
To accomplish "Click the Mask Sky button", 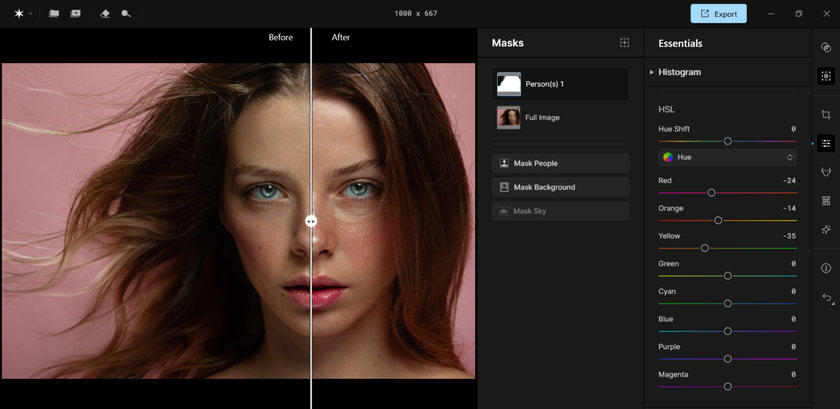I will point(560,211).
